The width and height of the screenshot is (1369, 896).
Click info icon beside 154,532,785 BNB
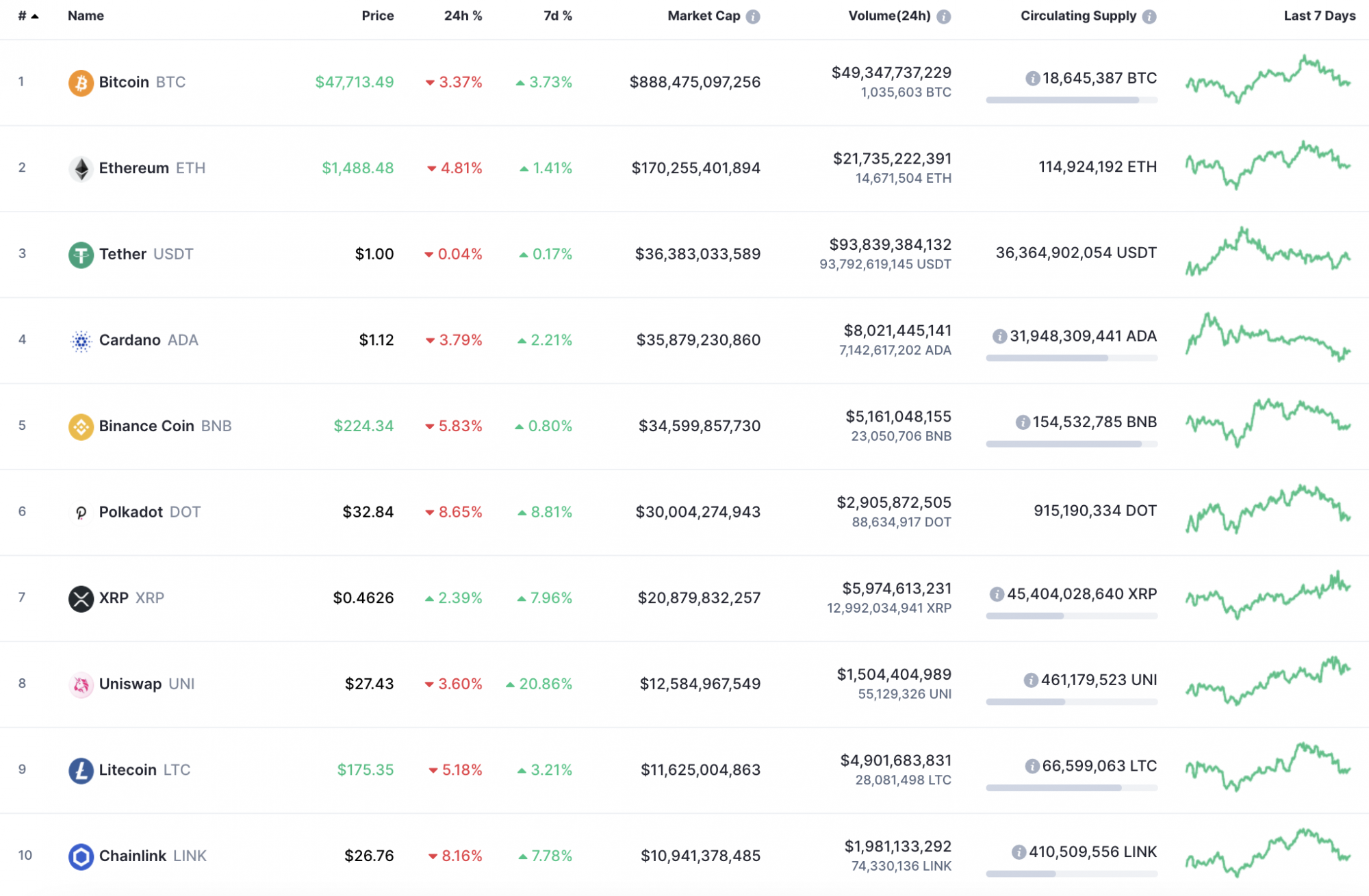pyautogui.click(x=1023, y=422)
